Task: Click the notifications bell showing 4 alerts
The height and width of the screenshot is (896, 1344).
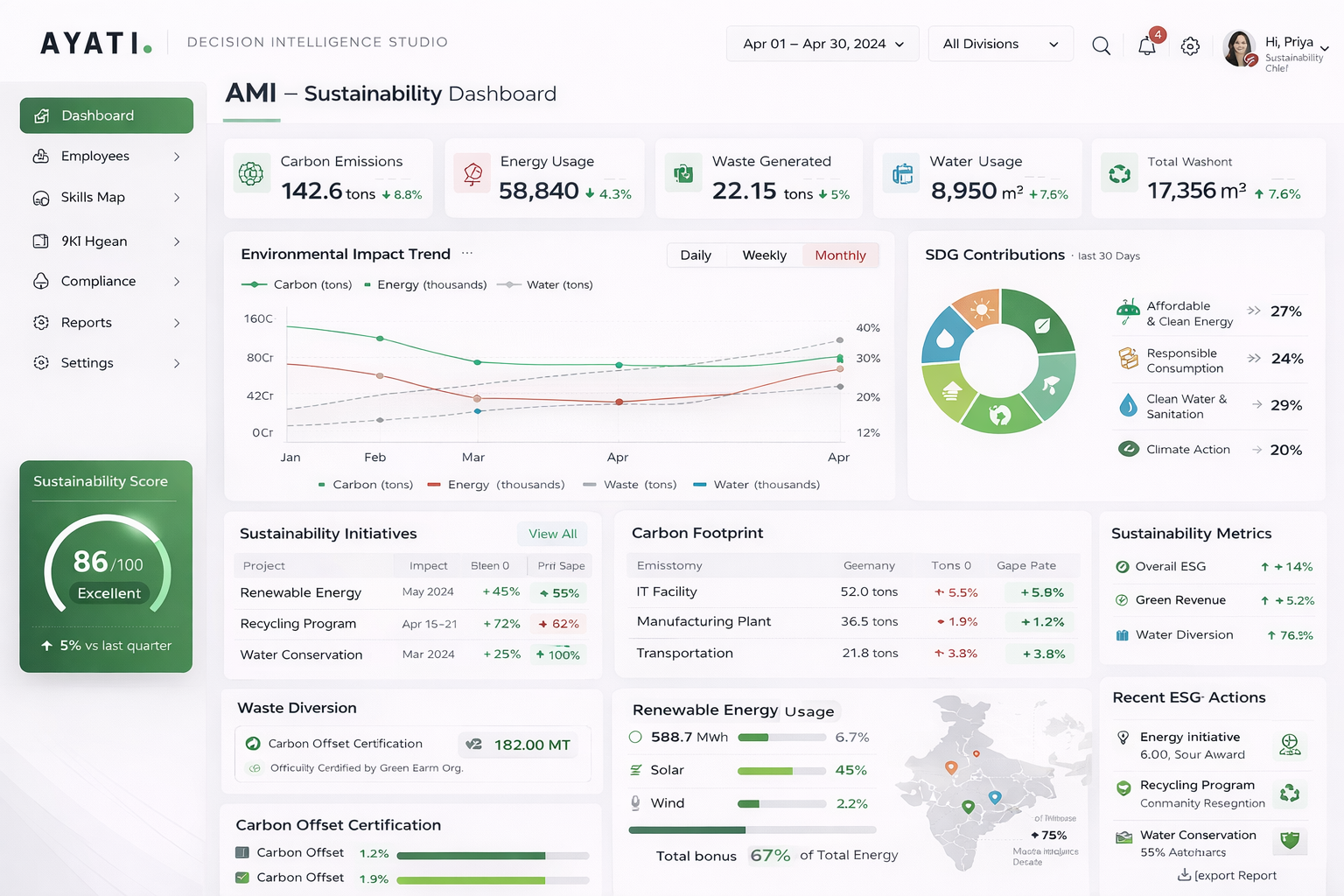Action: 1146,46
